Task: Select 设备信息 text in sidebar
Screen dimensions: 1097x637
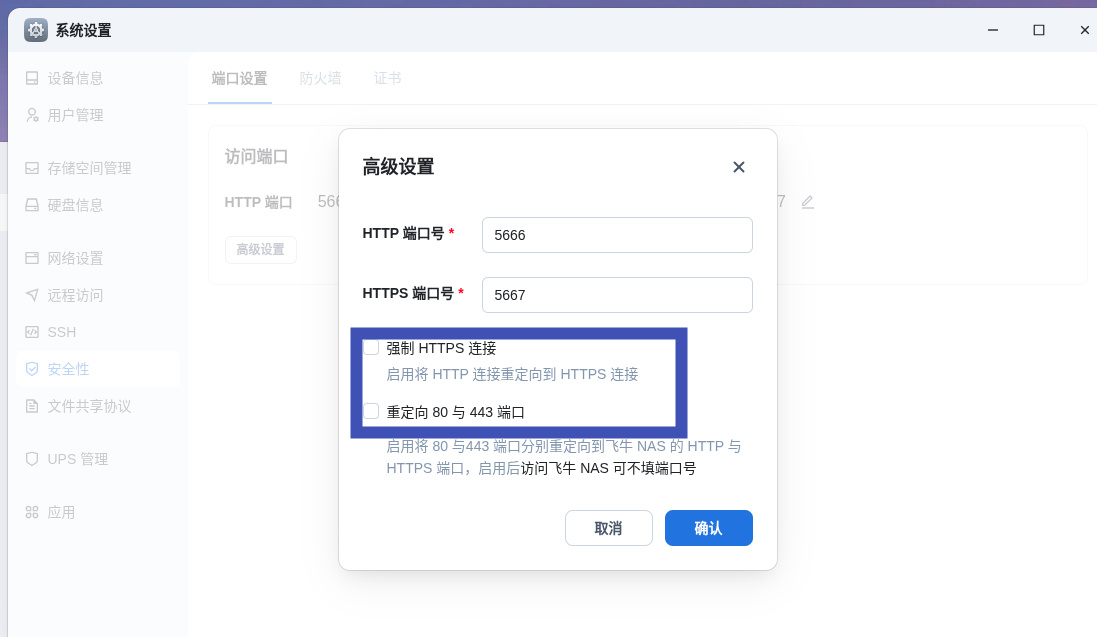Action: click(76, 78)
